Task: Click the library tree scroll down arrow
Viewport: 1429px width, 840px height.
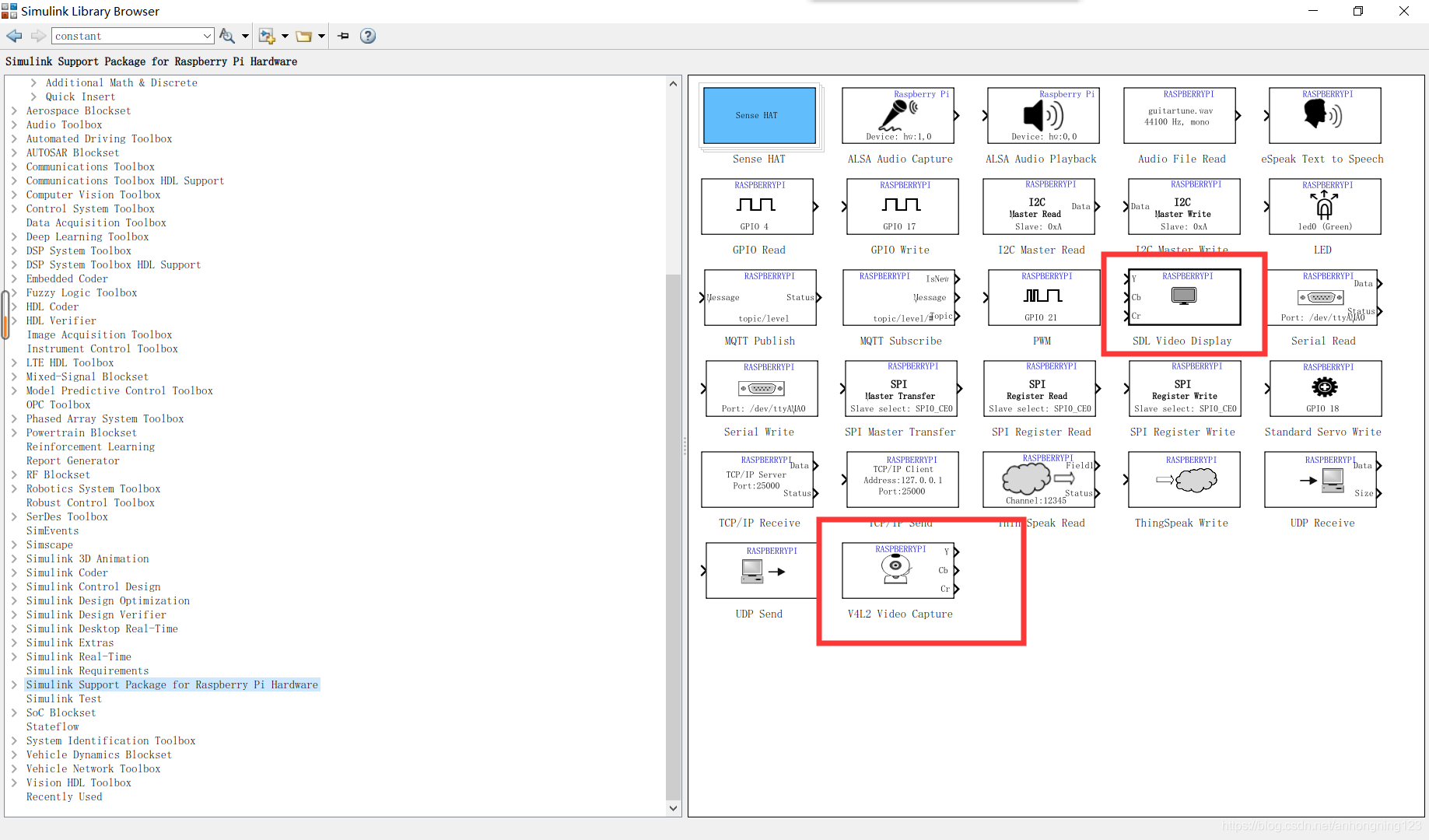Action: click(x=674, y=808)
